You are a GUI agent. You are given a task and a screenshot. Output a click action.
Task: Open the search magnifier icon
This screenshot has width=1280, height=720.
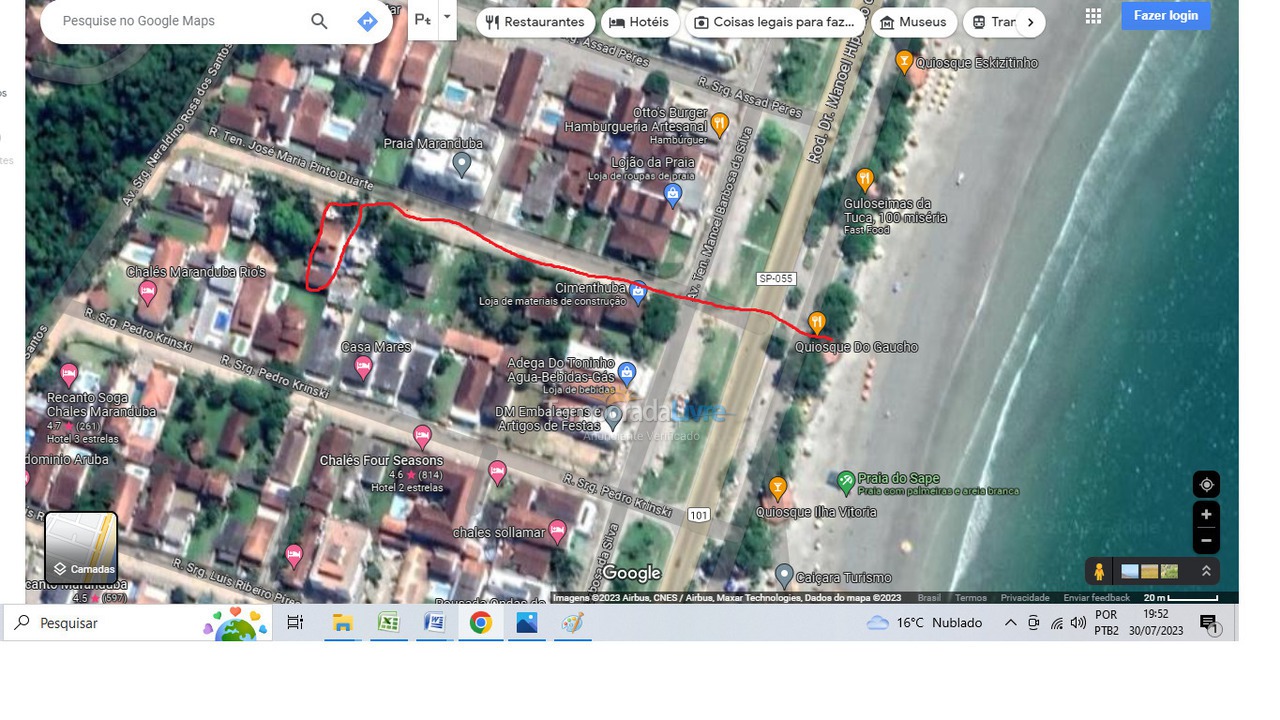pos(318,20)
